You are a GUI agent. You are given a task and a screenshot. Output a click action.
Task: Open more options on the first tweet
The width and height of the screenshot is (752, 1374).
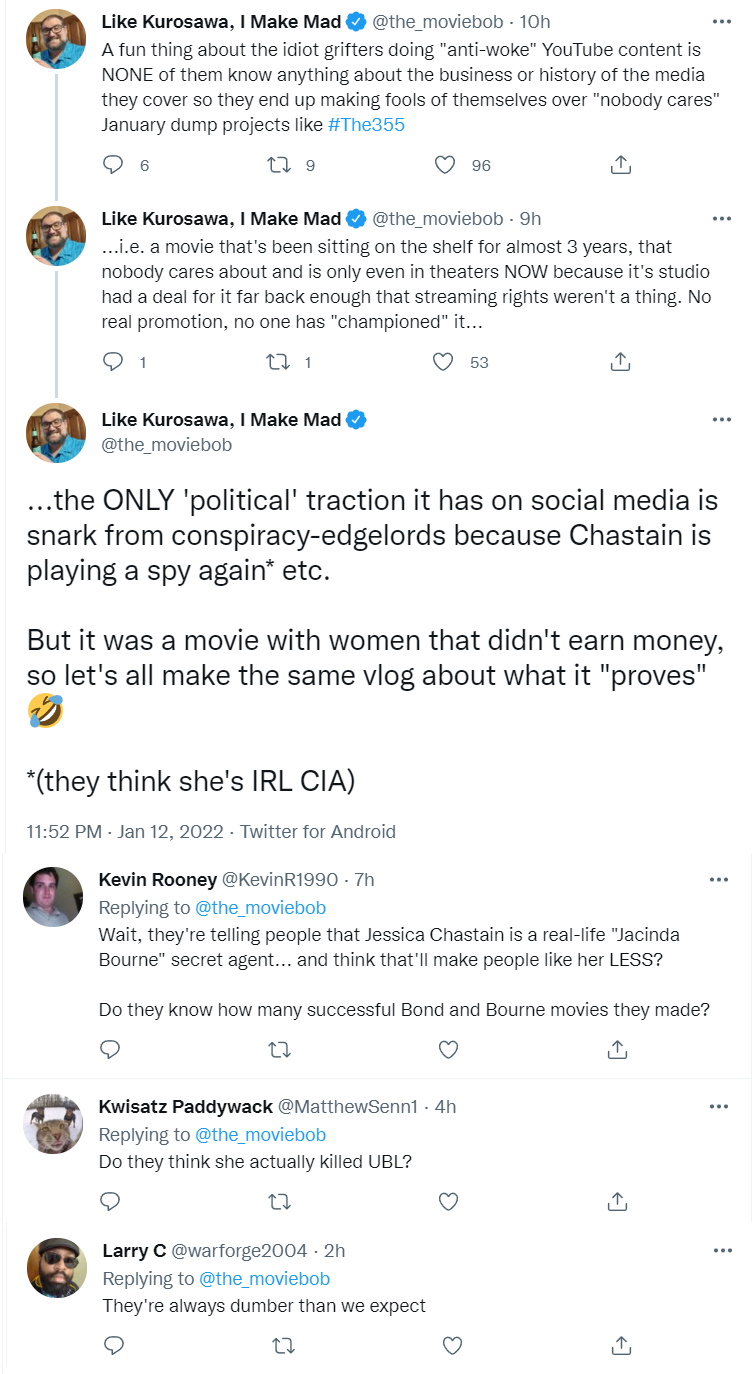click(x=720, y=21)
